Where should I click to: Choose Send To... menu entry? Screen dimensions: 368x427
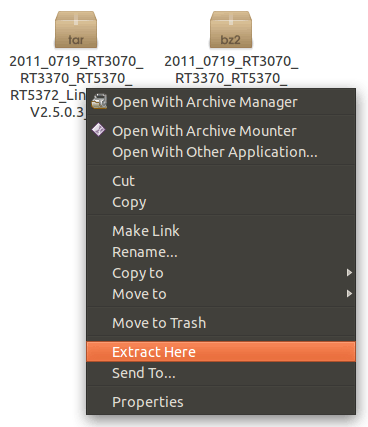221,373
